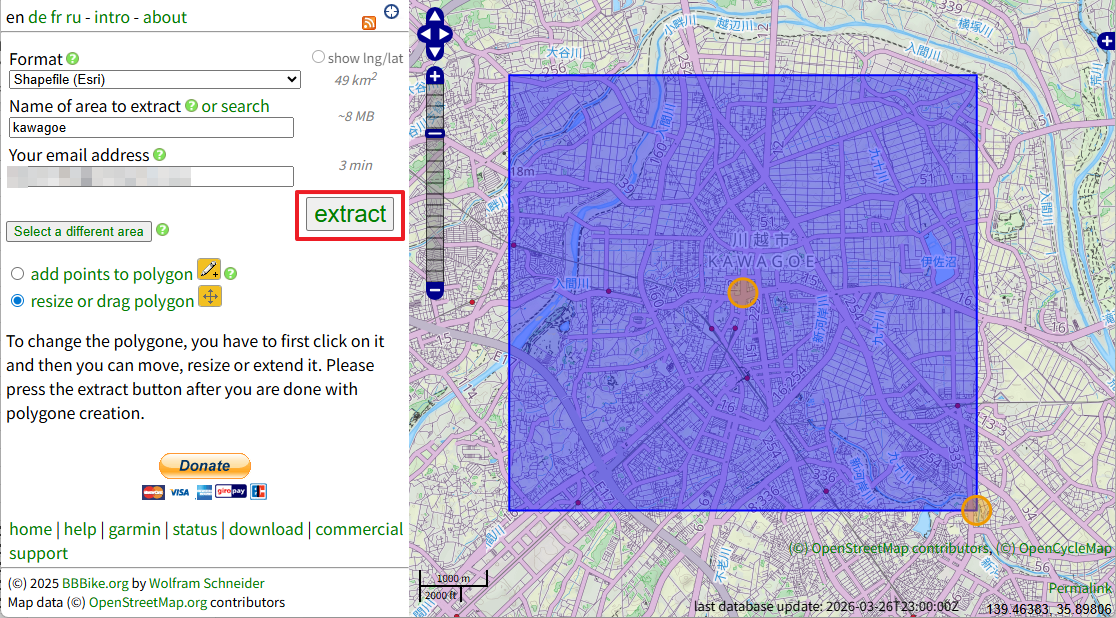Viewport: 1116px width, 618px height.
Task: Open the garmin footer link
Action: [134, 529]
